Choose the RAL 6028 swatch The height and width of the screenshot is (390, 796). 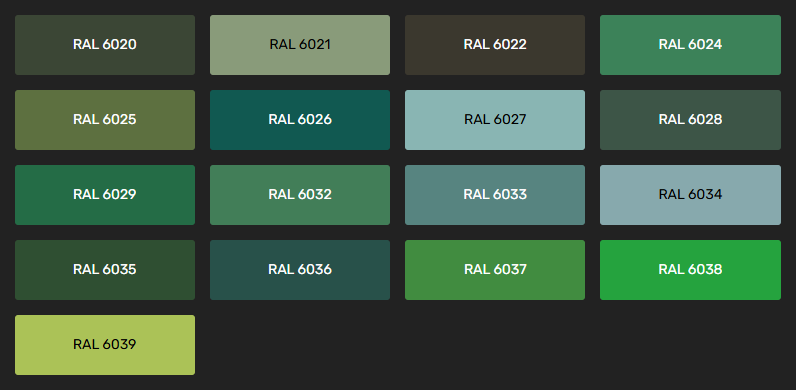click(690, 120)
